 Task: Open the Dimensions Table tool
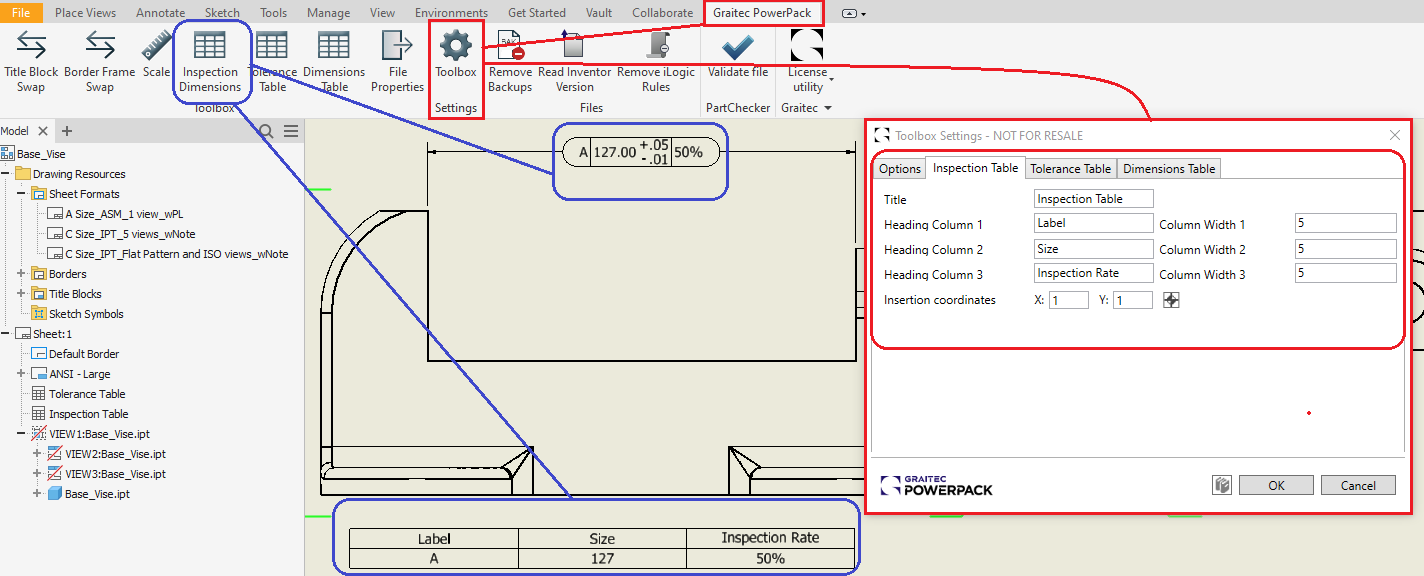click(x=334, y=61)
